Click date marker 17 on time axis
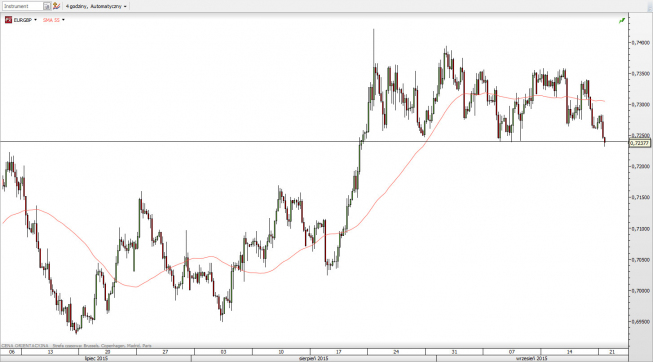The width and height of the screenshot is (653, 362). 339,352
